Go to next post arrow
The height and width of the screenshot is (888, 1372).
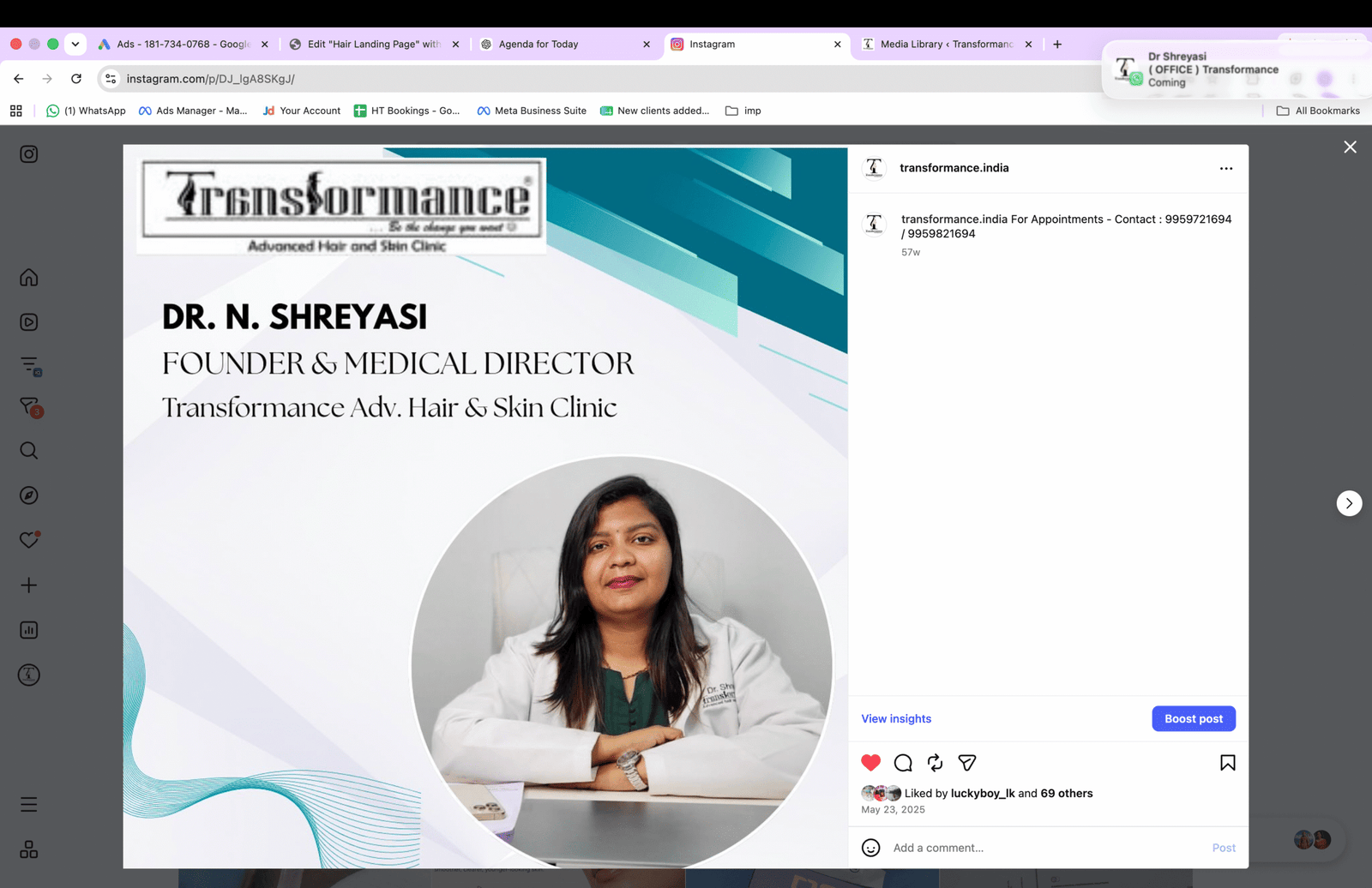click(1349, 503)
